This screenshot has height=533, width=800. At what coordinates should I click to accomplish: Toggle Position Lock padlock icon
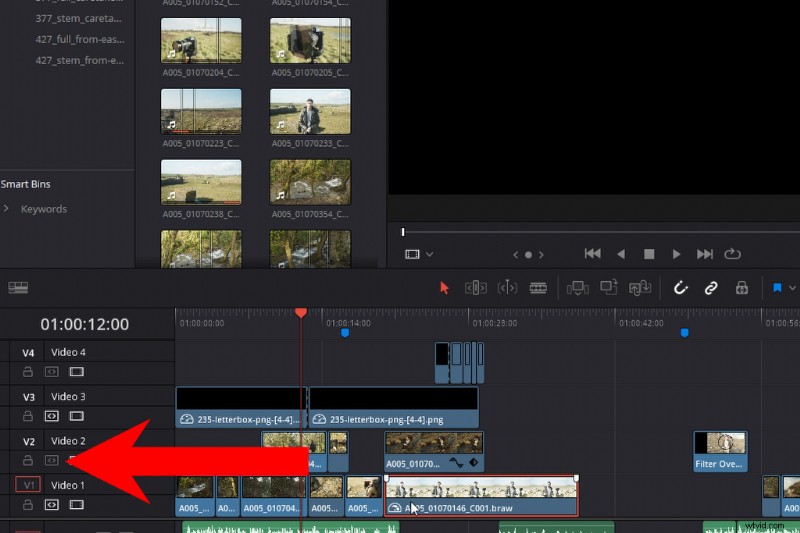pos(742,288)
